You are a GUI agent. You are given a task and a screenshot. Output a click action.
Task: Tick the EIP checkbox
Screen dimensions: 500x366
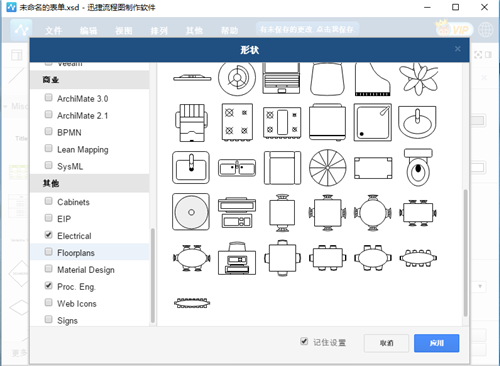(49, 218)
